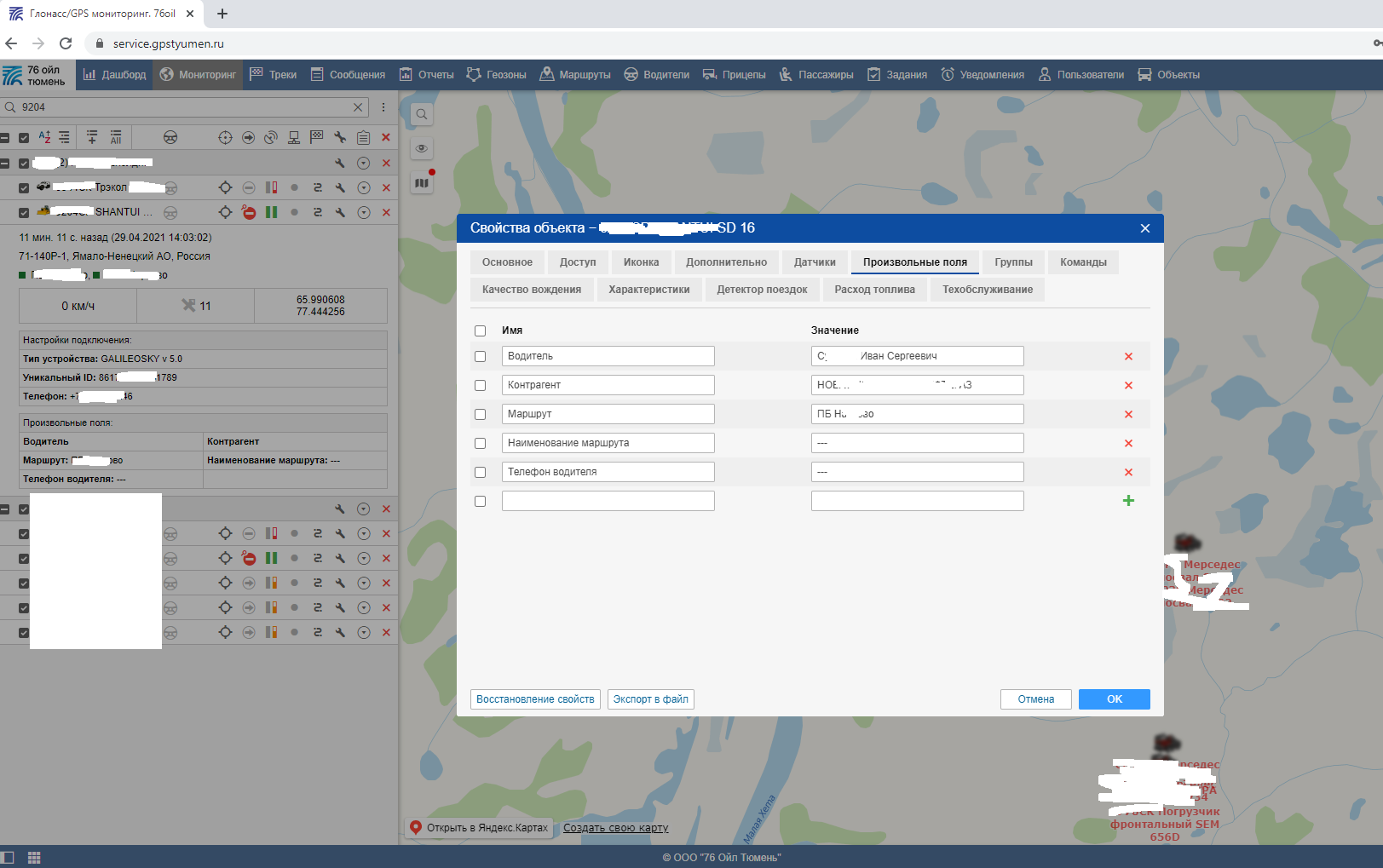Click the Наименование маршрута value field
Screen dimensions: 1383x868
pyautogui.click(x=917, y=443)
